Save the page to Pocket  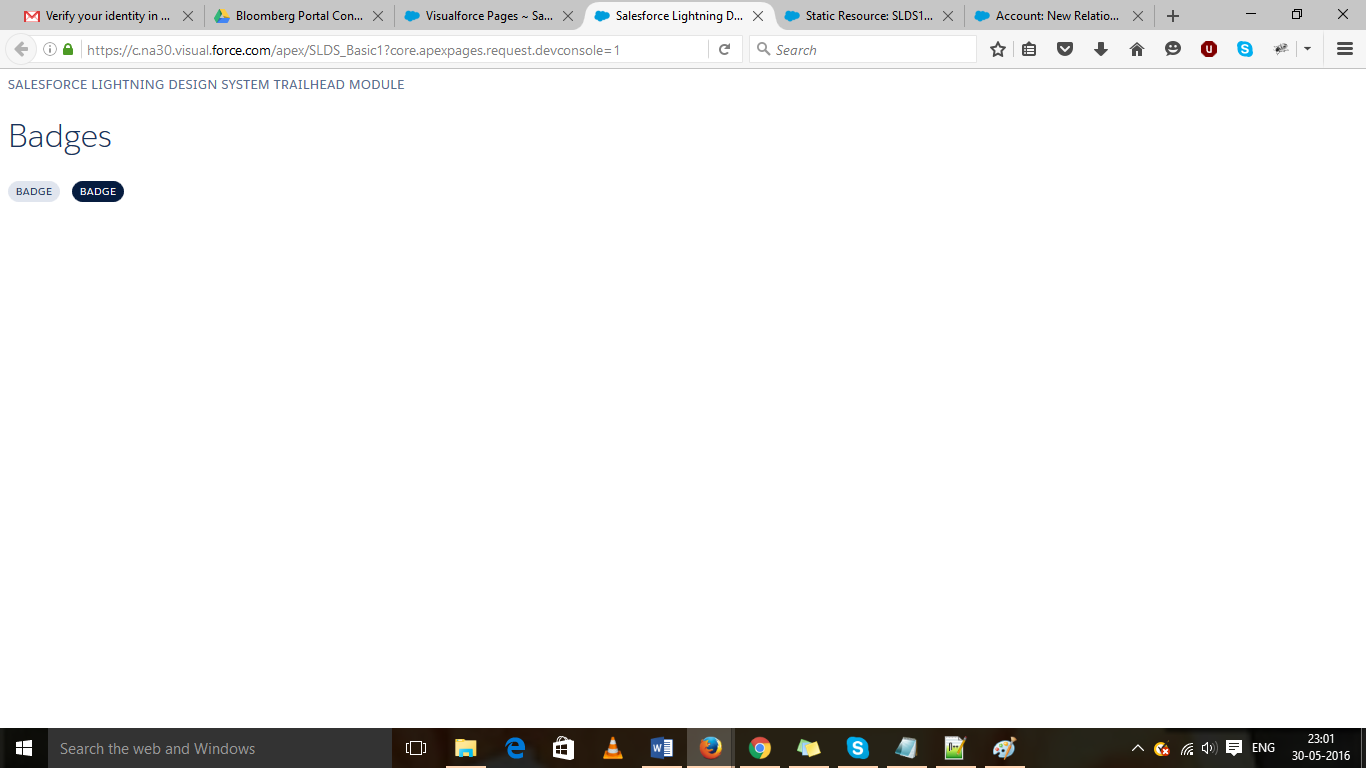(1064, 48)
